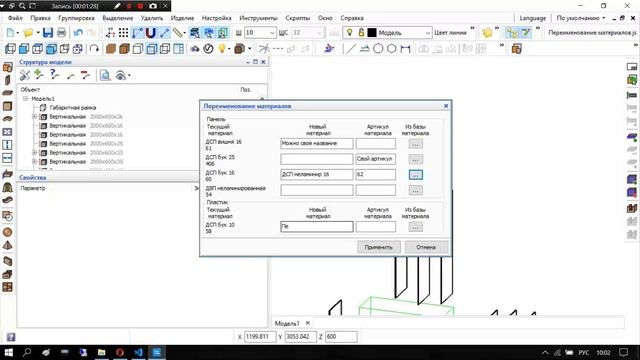The image size is (640, 360).
Task: Click new material field containing ДСП неламинир 16
Action: [317, 174]
